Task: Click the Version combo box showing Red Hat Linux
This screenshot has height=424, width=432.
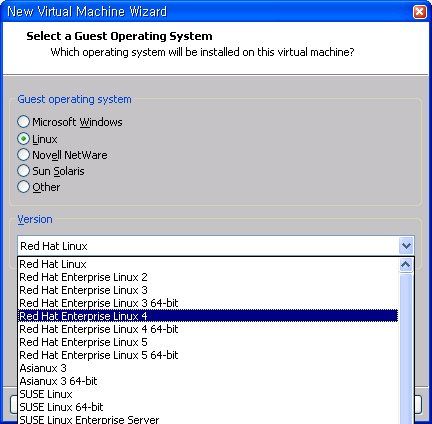Action: tap(216, 246)
